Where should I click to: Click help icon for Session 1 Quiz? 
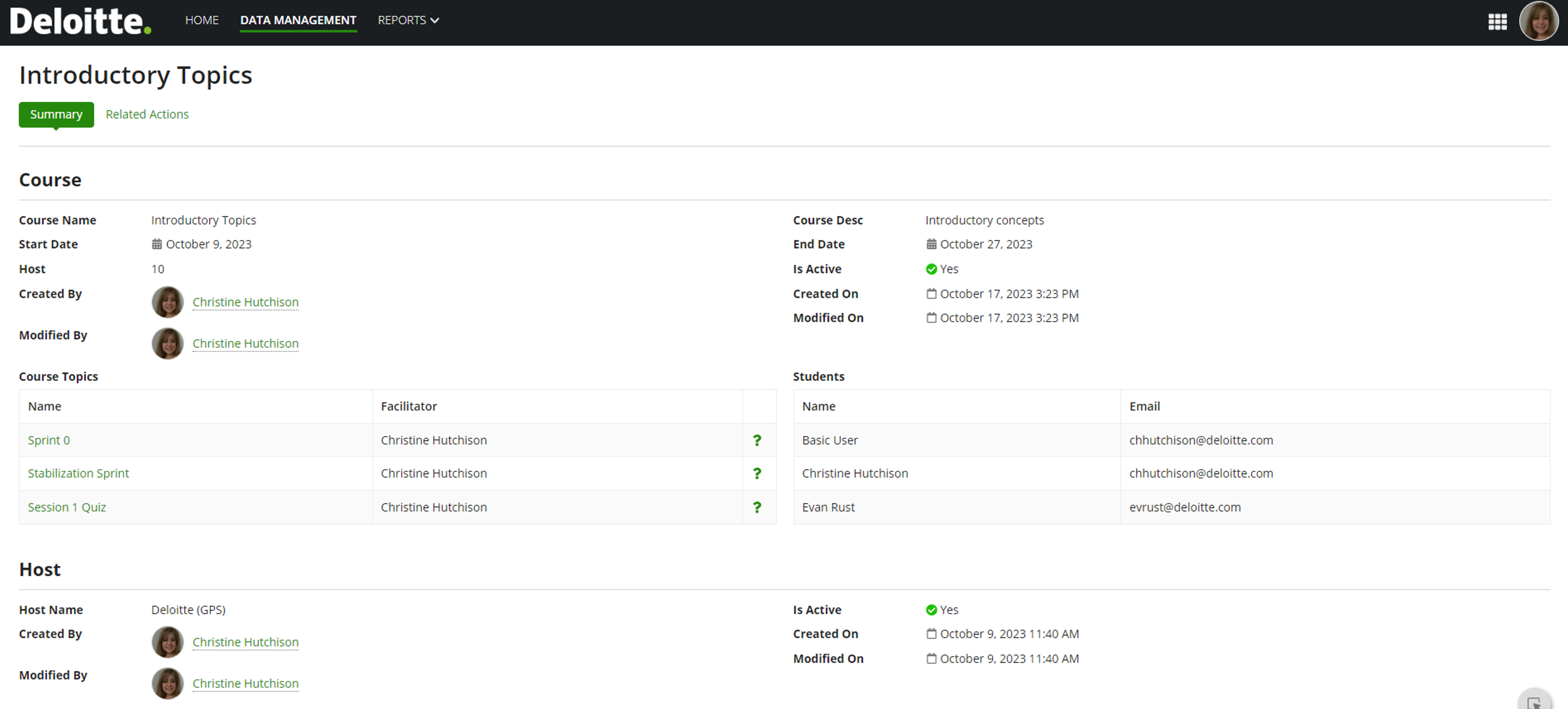(x=757, y=507)
